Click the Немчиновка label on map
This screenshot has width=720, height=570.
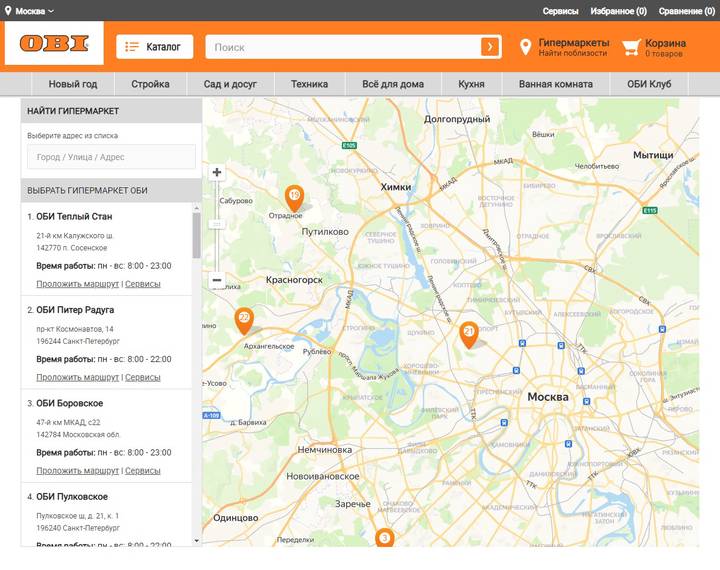click(325, 450)
